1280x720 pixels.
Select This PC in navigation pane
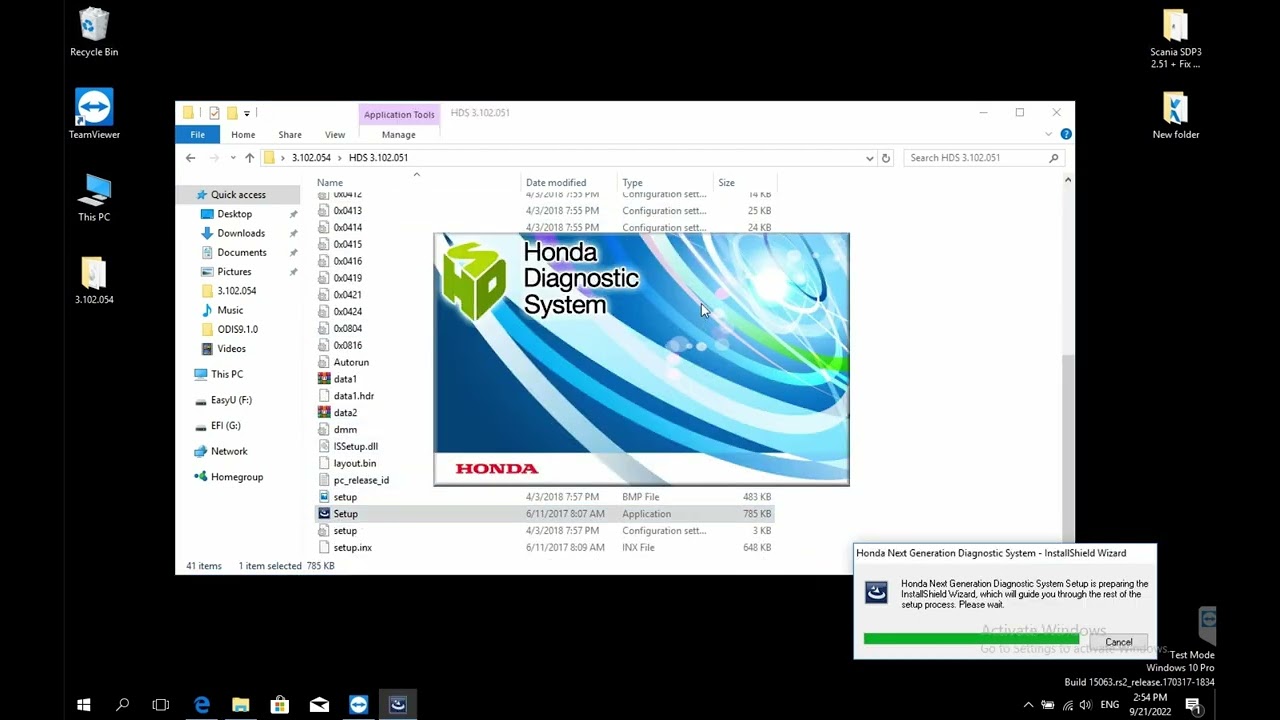coord(227,374)
